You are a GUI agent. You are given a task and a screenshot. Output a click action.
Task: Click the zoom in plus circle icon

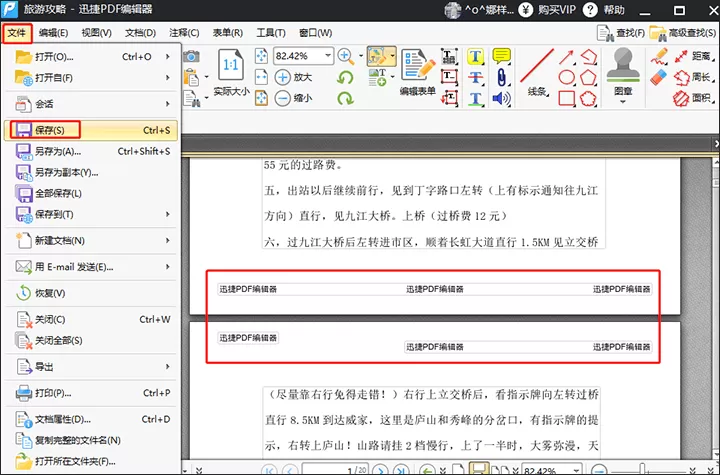(x=282, y=77)
